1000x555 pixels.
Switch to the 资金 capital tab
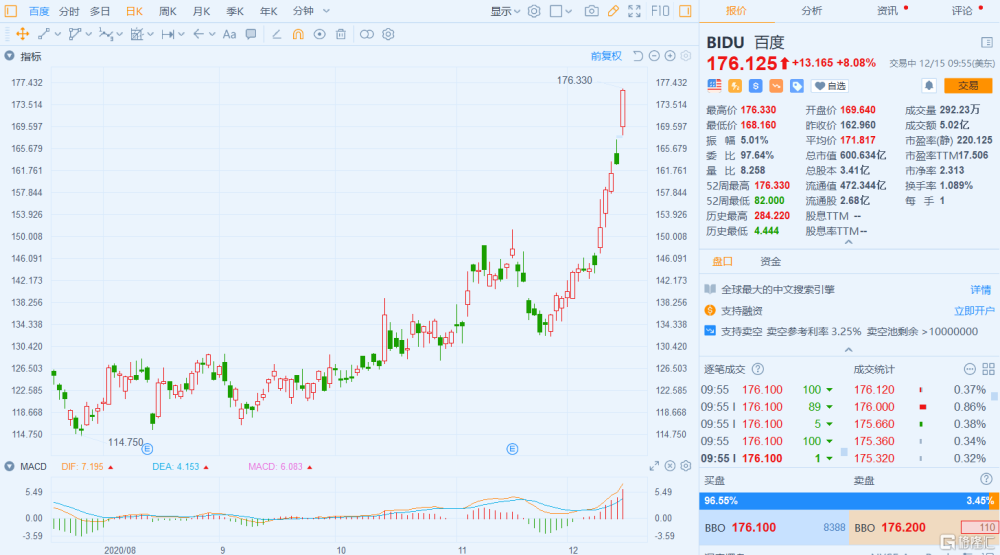(x=770, y=261)
